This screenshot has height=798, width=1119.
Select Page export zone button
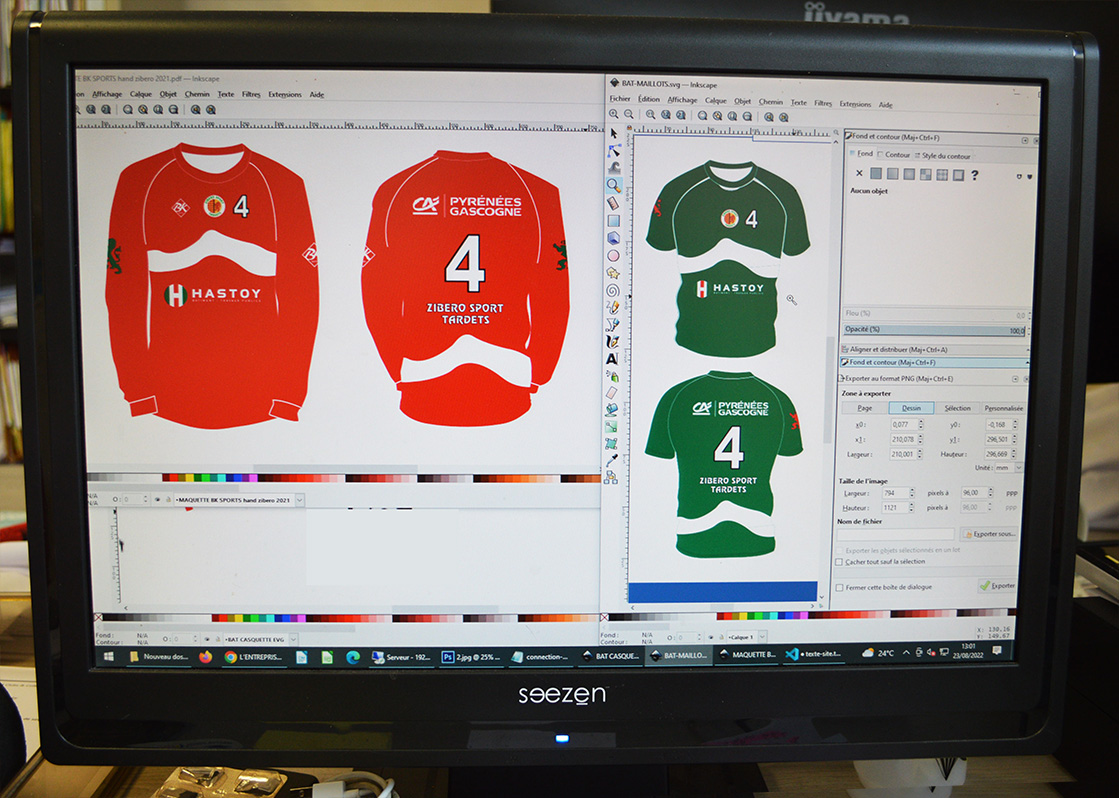[x=864, y=408]
